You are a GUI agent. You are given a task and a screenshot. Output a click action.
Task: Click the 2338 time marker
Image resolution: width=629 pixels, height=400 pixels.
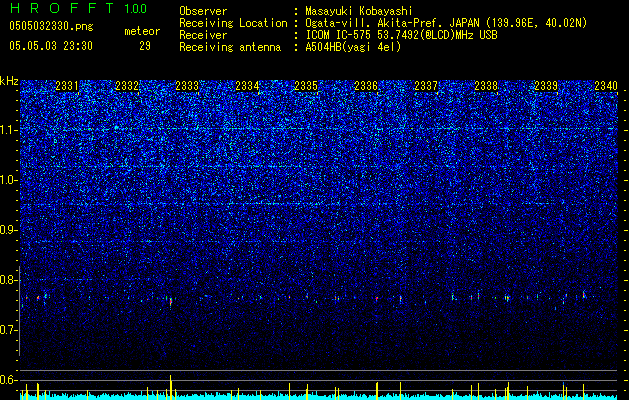486,86
